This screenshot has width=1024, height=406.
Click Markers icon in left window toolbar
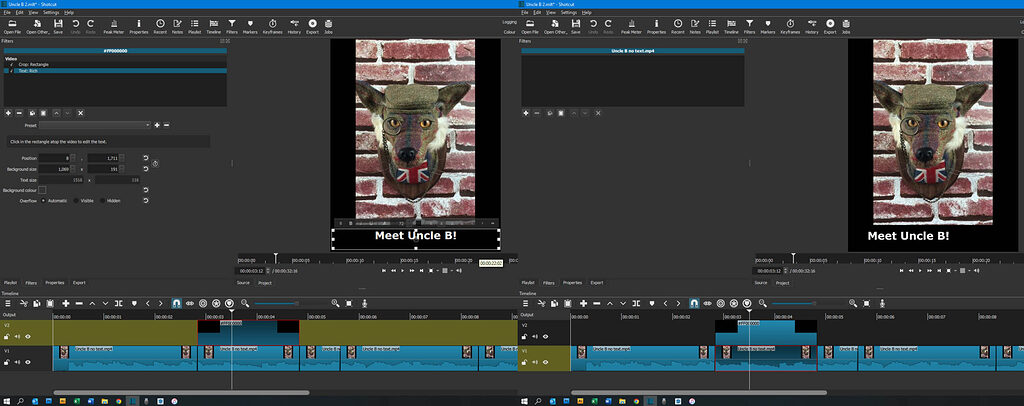(251, 24)
